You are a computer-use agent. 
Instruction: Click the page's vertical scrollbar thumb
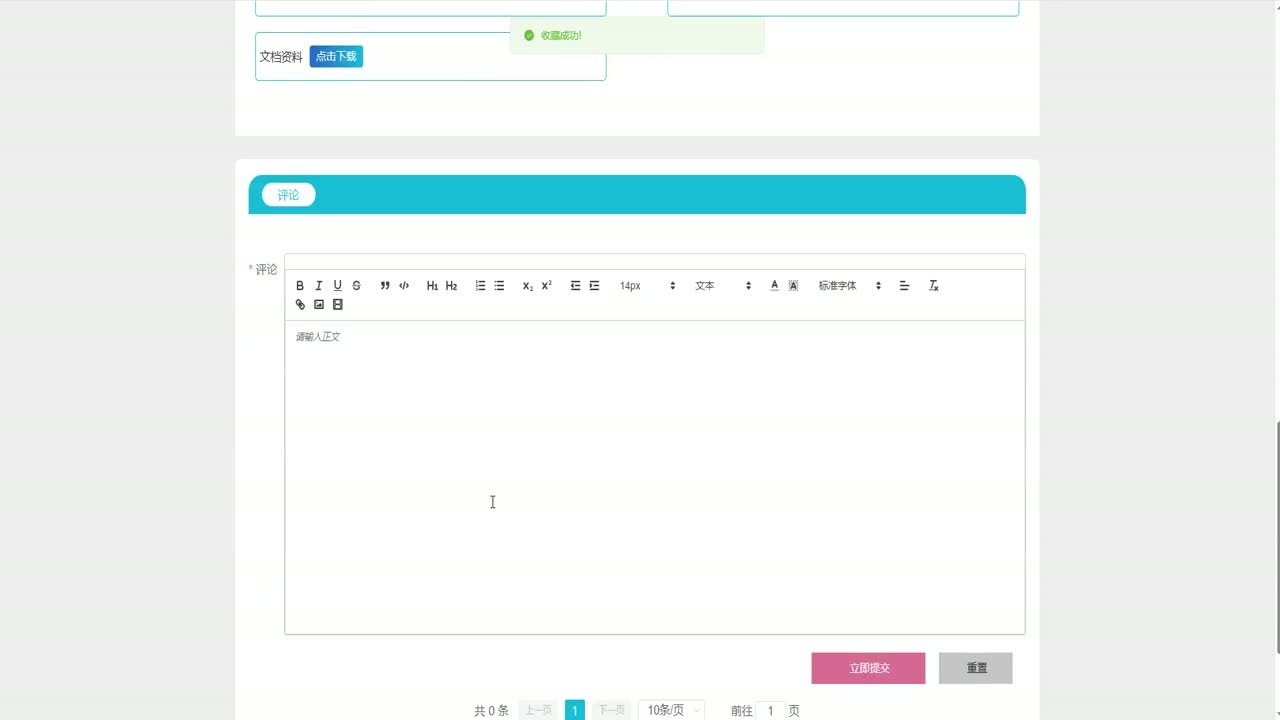(1276, 537)
